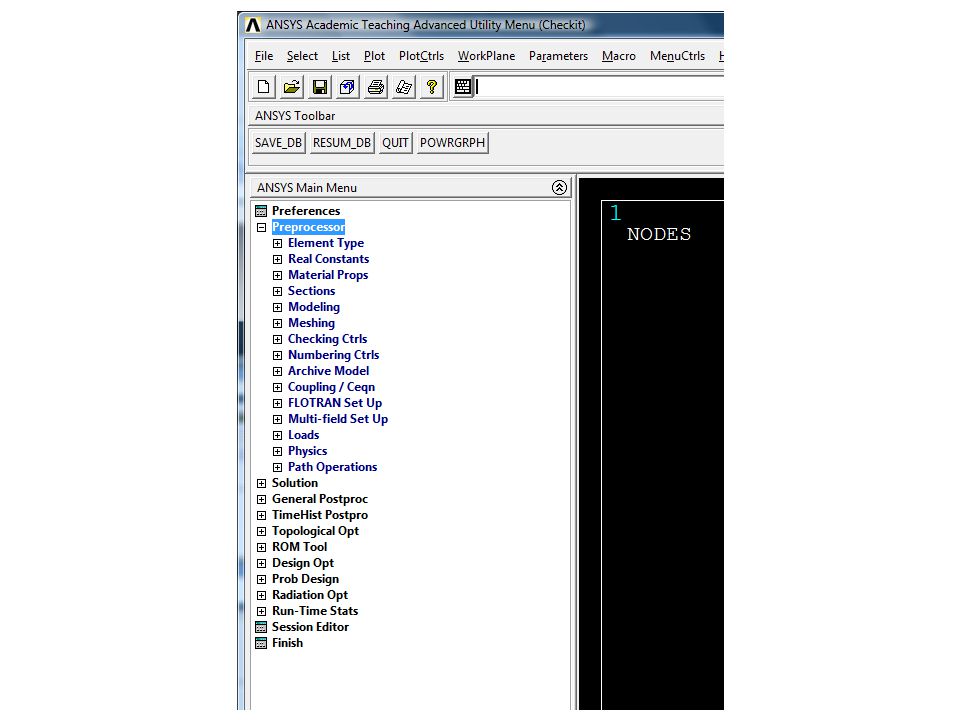Click the RESUM_DB toolbar button
Screen dimensions: 960x720
click(342, 143)
